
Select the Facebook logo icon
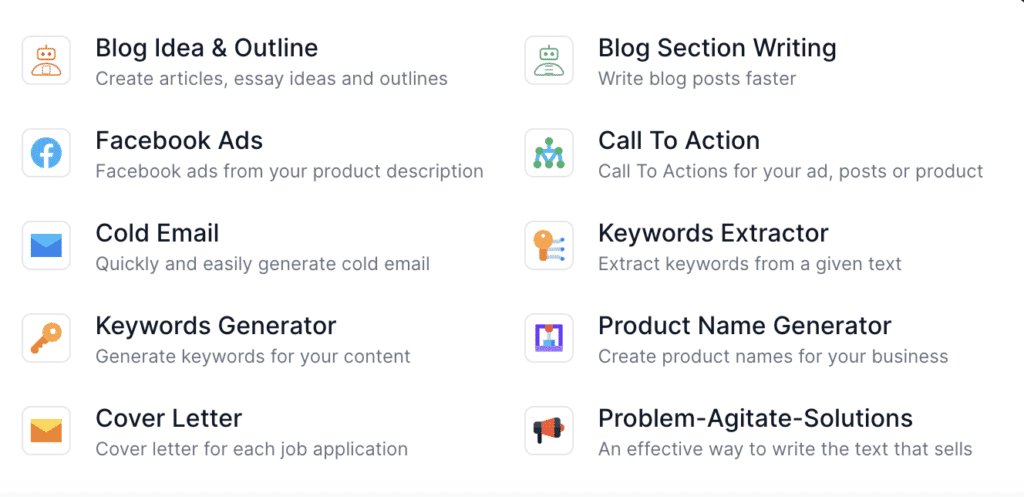tap(46, 153)
